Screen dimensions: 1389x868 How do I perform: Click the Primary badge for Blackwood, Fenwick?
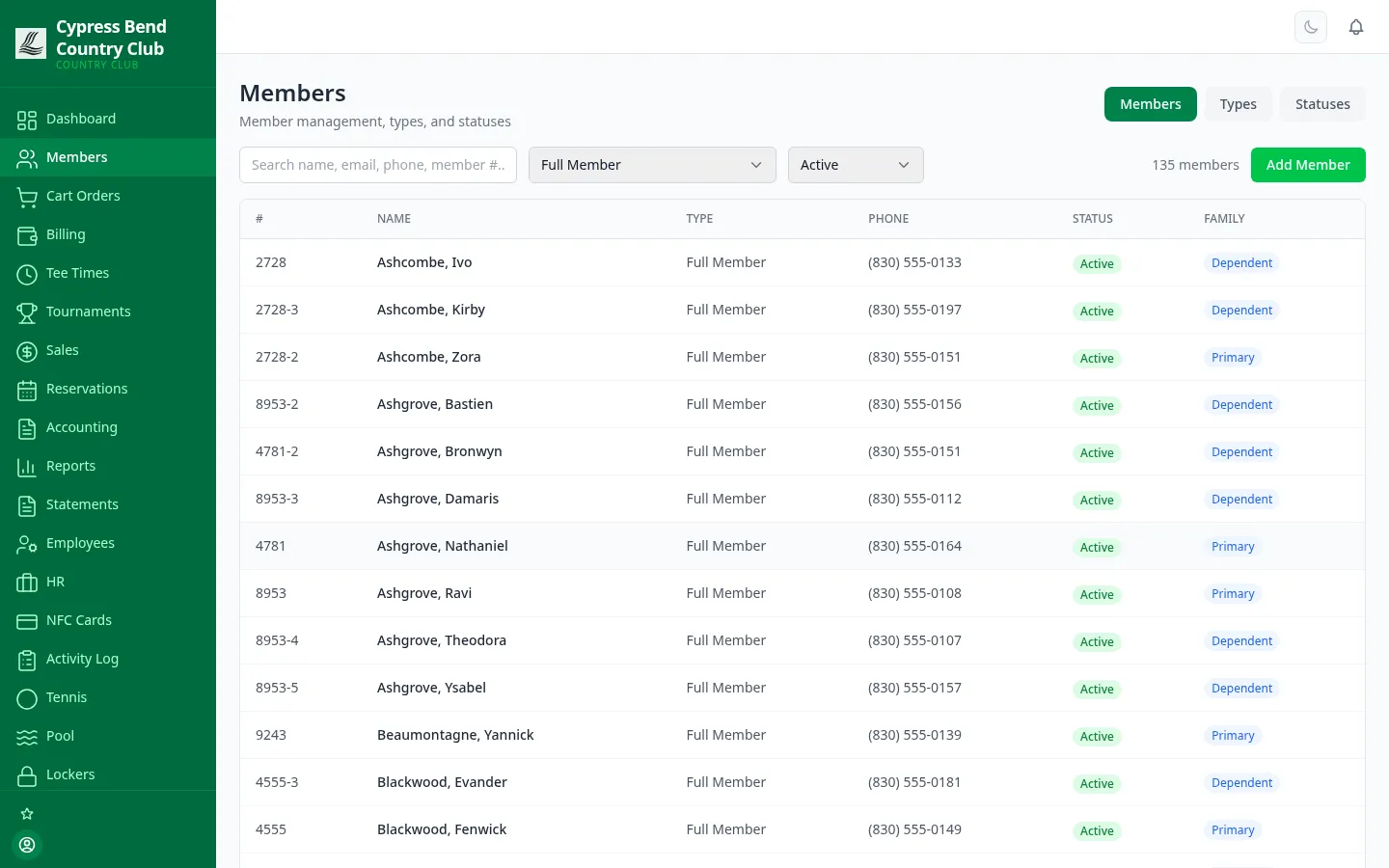coord(1233,830)
